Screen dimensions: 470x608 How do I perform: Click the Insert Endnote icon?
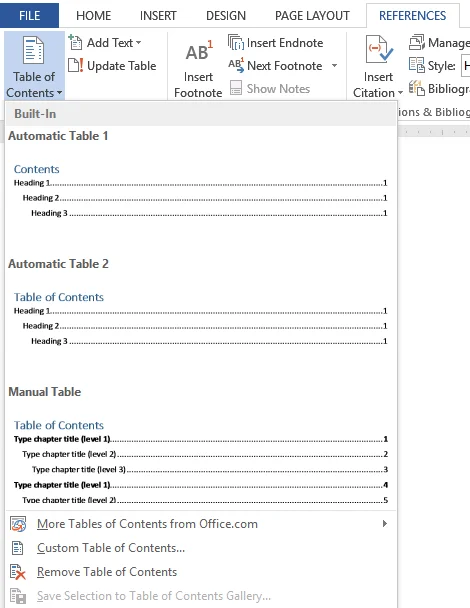236,42
